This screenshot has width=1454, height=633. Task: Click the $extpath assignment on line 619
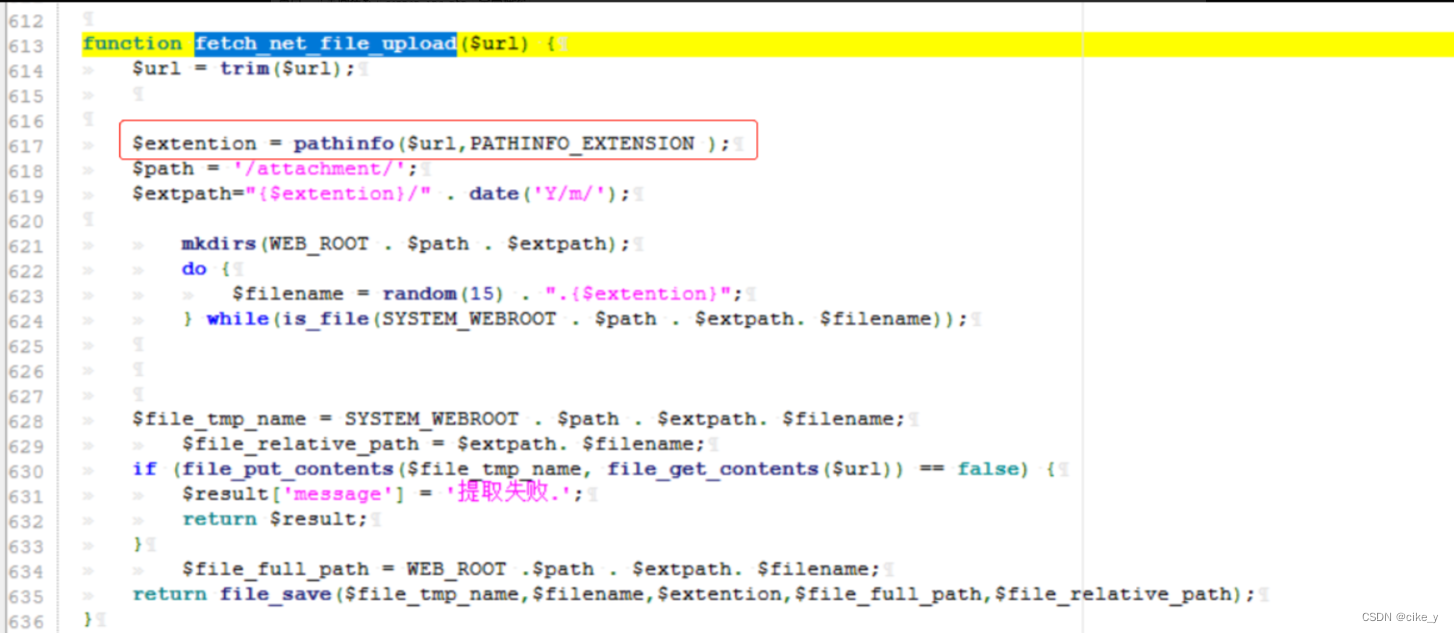[x=188, y=194]
